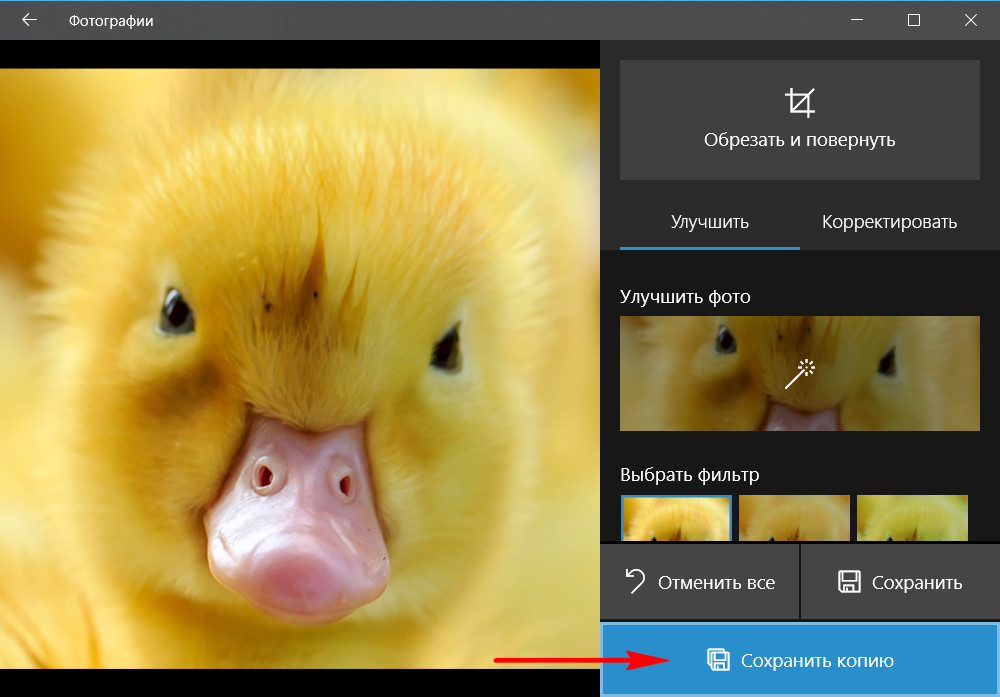Click the Улучшить фото preview image
Screen dimensions: 1000x697
coord(800,373)
